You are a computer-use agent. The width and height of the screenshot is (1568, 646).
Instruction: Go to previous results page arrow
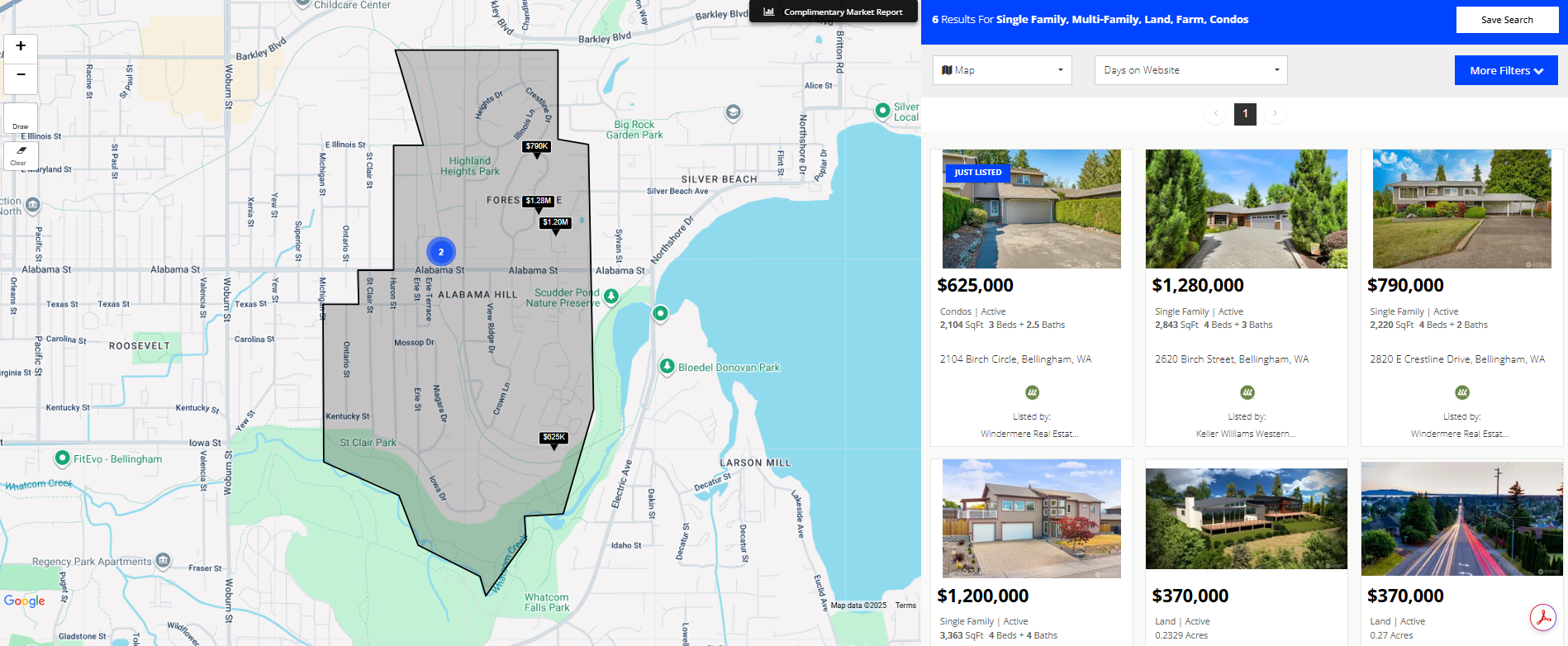coord(1215,113)
